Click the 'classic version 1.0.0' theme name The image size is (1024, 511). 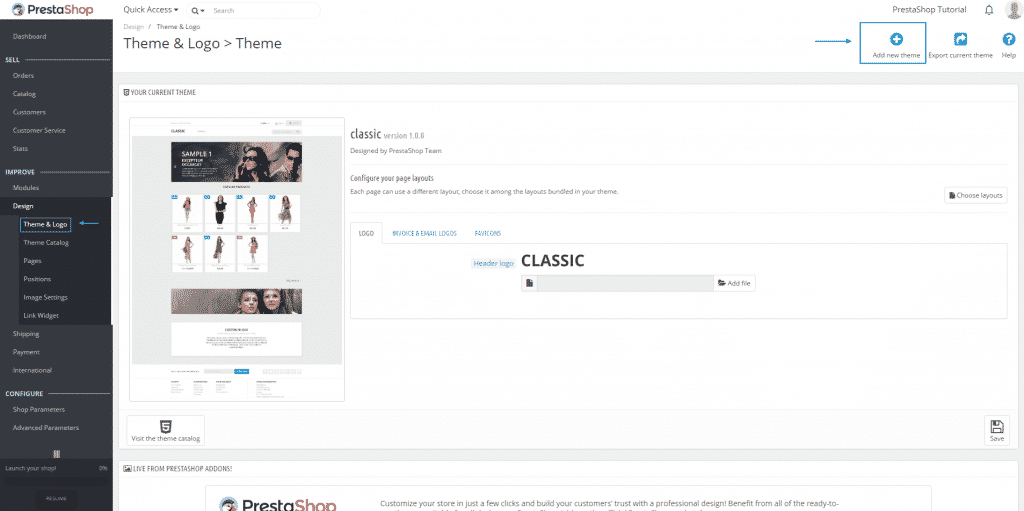coord(387,135)
